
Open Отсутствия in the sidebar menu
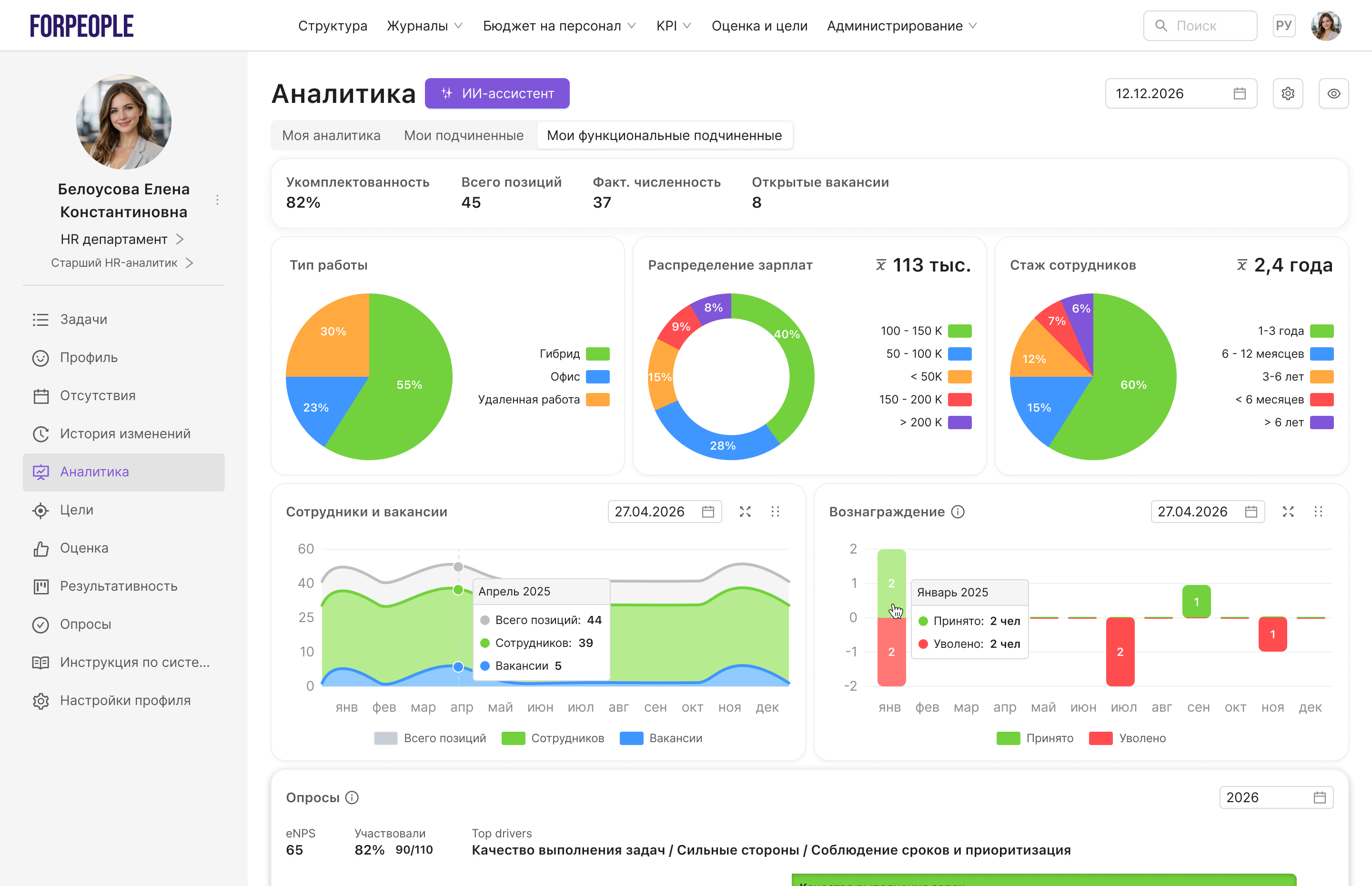point(98,396)
